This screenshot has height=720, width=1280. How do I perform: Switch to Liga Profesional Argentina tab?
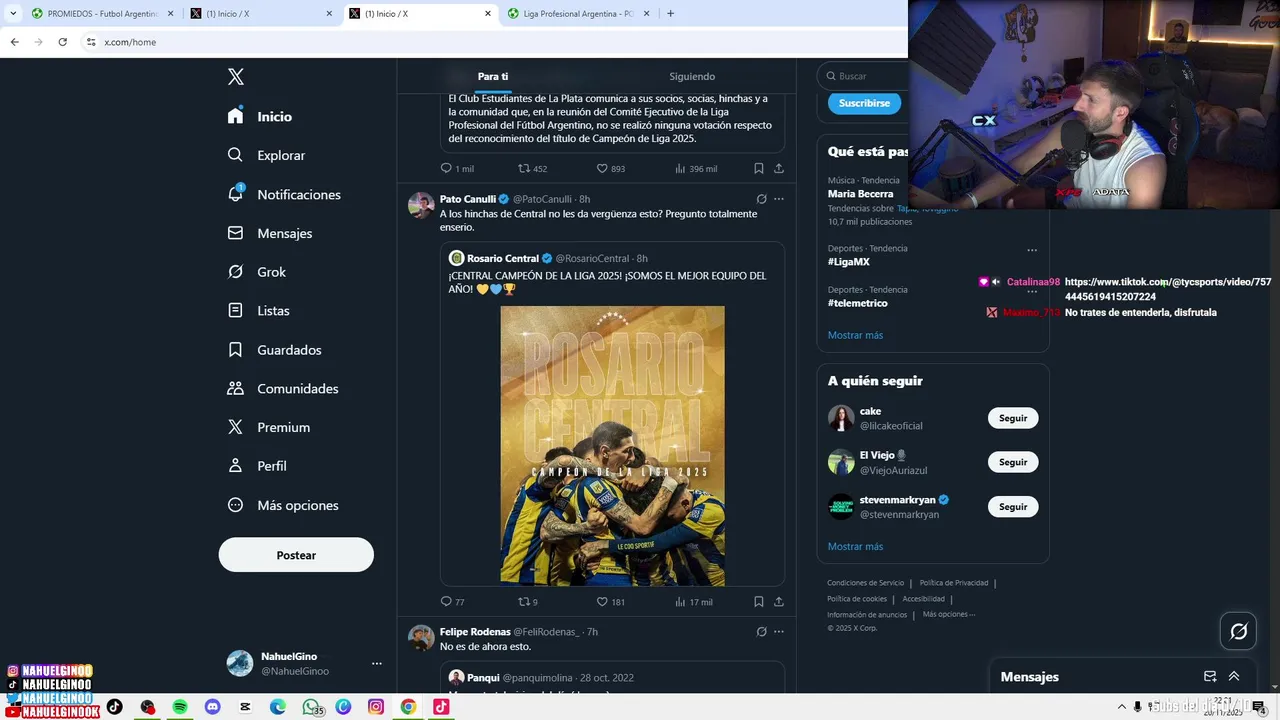point(578,13)
